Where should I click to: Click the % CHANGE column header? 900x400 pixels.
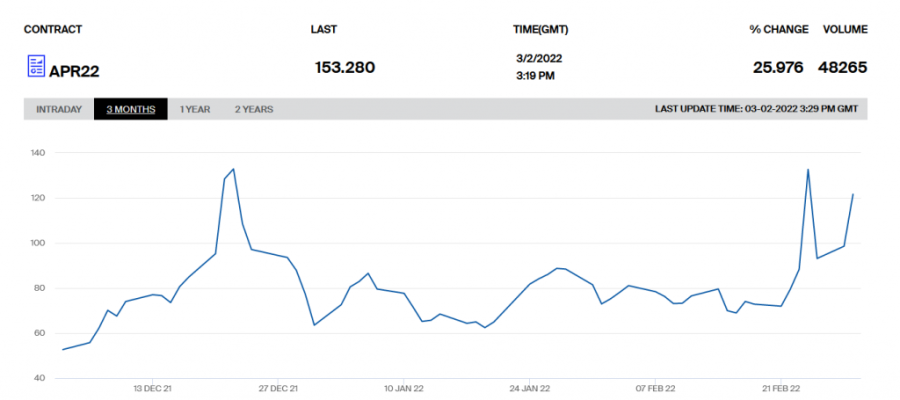pos(779,29)
